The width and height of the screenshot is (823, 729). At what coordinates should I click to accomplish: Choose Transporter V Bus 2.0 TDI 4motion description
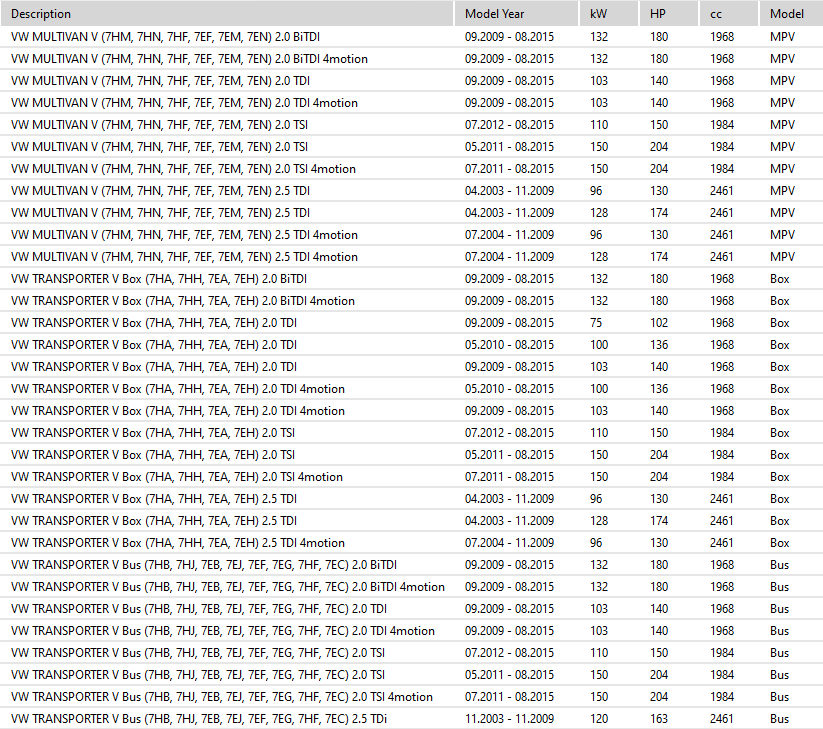[223, 631]
